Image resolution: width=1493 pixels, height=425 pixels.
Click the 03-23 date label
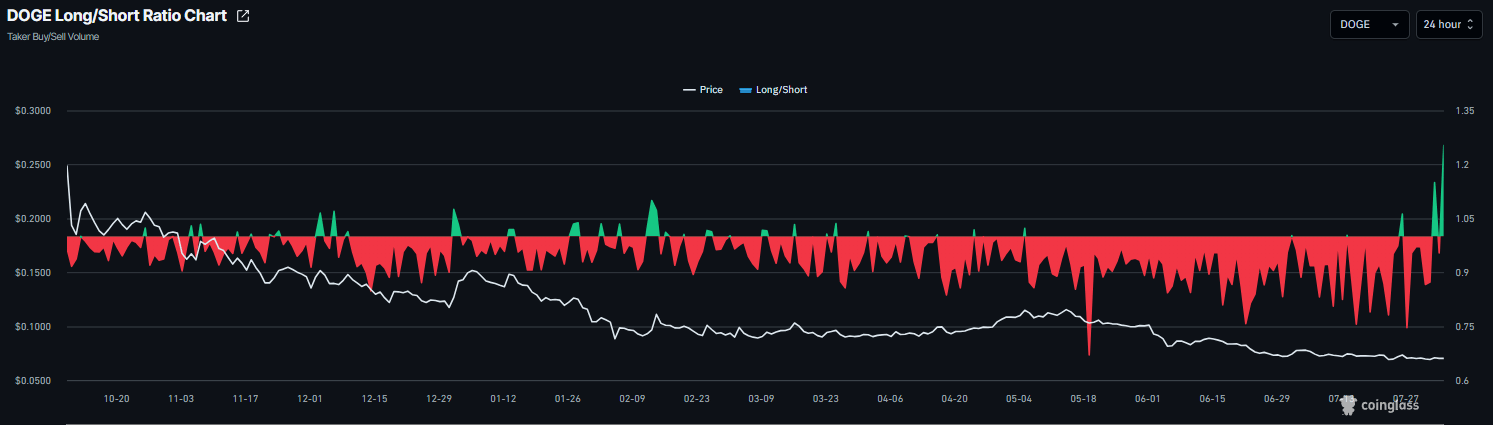point(826,398)
